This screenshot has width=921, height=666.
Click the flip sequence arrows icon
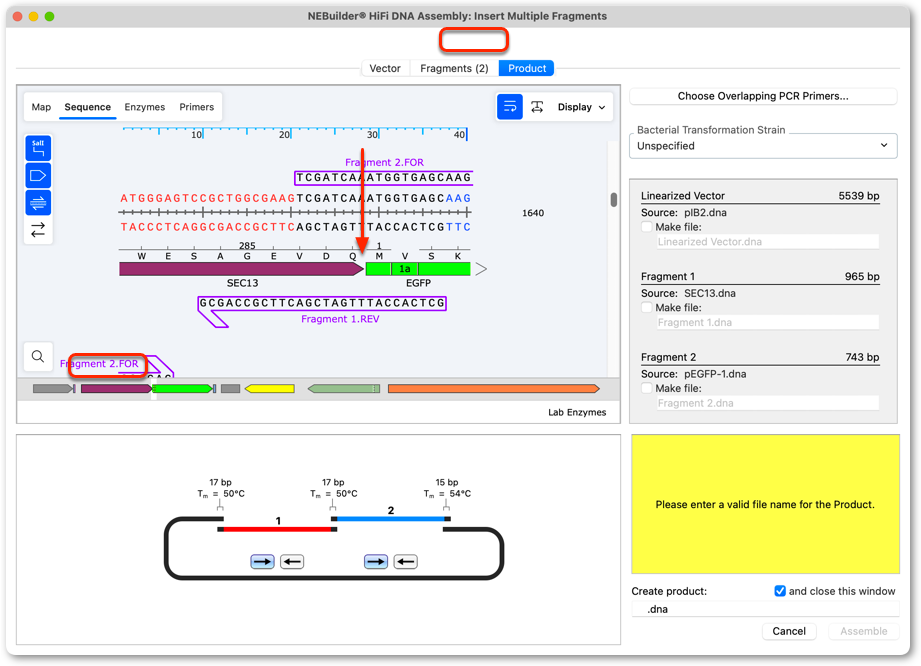coord(38,230)
